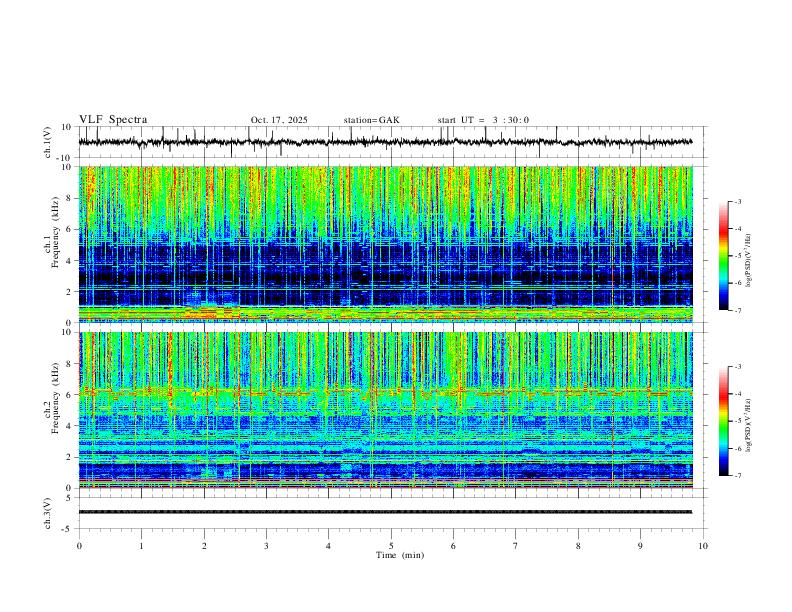Click the ch.2 spectrogram panel
Image resolution: width=792 pixels, height=612 pixels.
385,410
